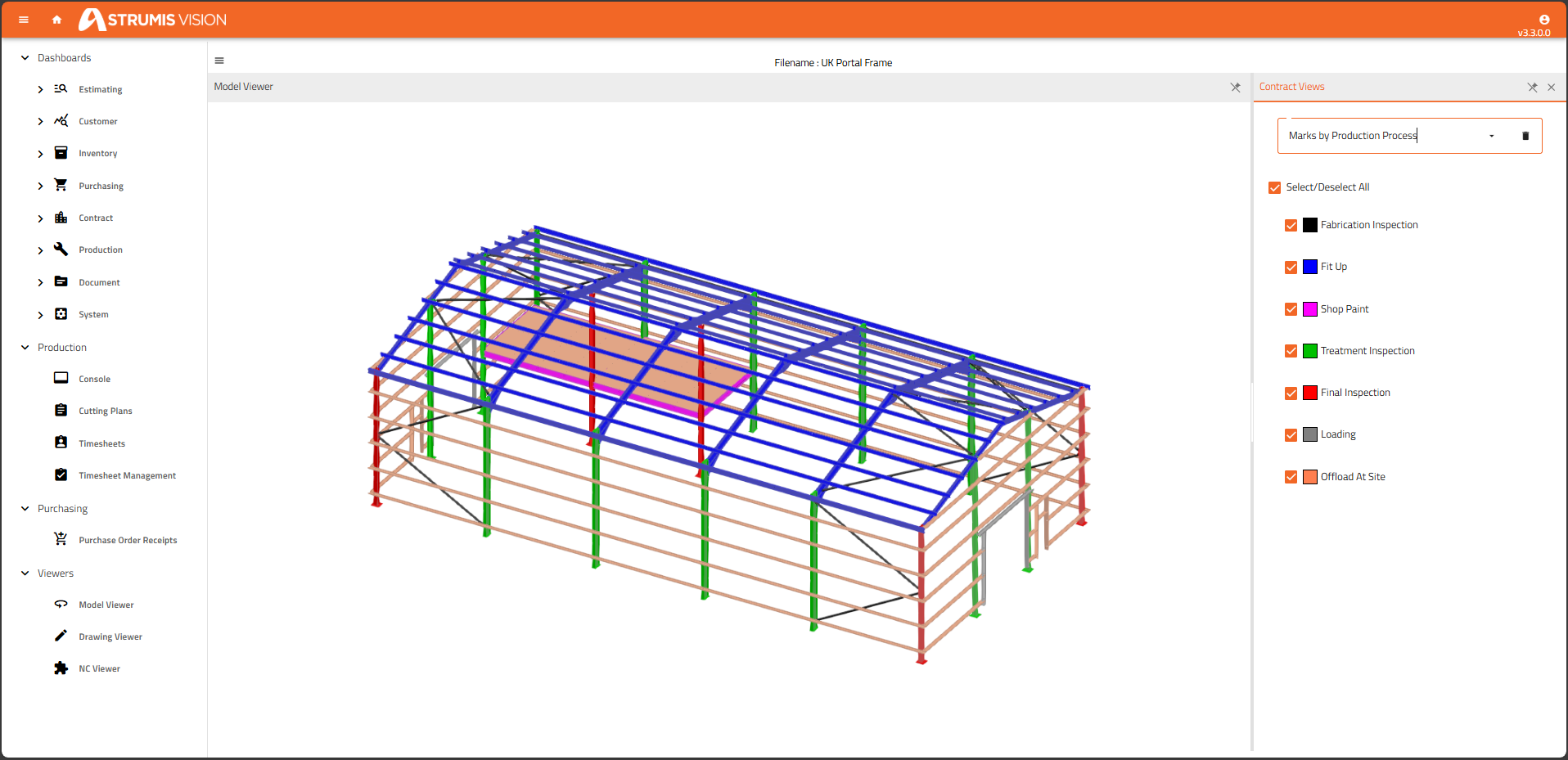Uncheck the Loading checkbox

tap(1291, 434)
